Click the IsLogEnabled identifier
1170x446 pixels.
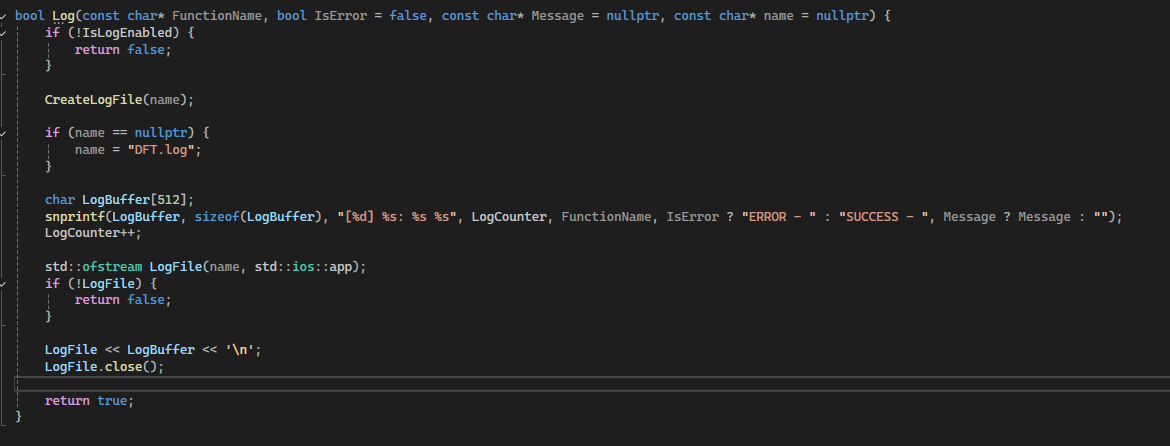coord(122,33)
